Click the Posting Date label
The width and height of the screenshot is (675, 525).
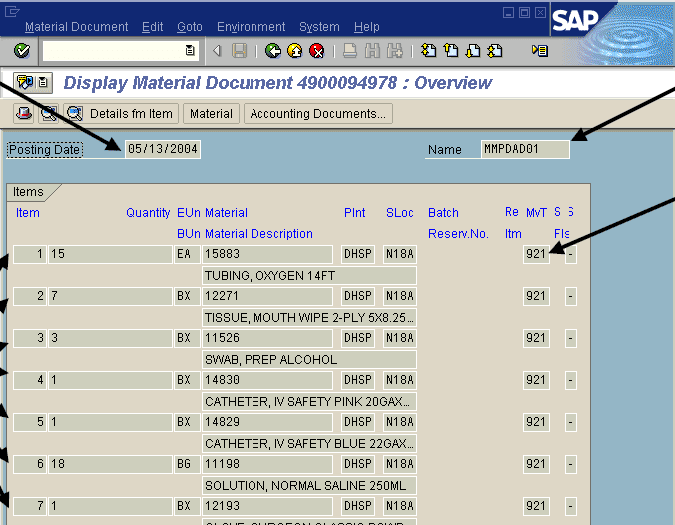click(x=45, y=150)
